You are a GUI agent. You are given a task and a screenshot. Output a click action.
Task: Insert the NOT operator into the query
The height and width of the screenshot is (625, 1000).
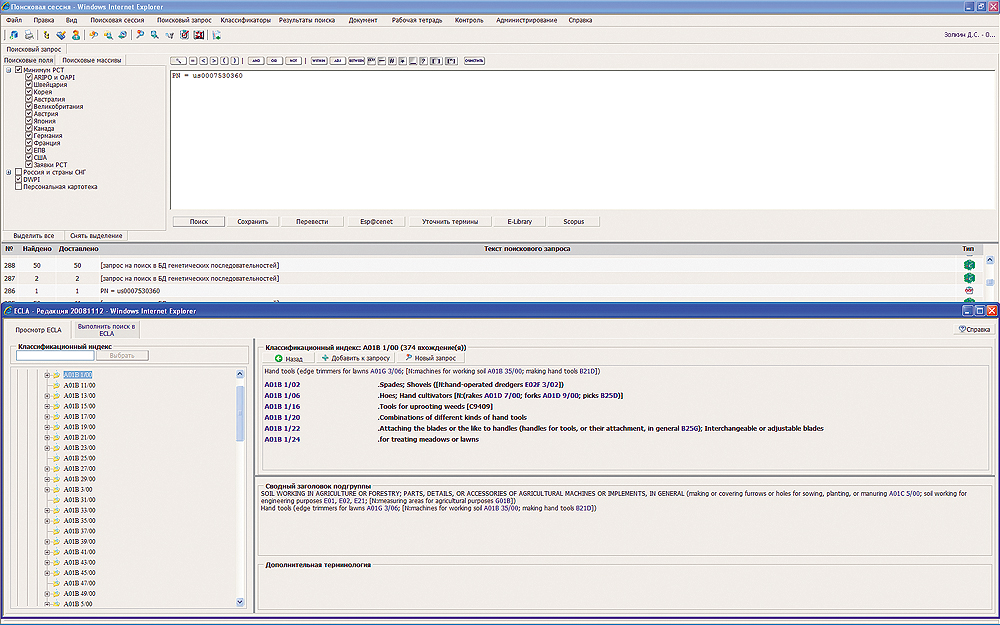pyautogui.click(x=293, y=60)
